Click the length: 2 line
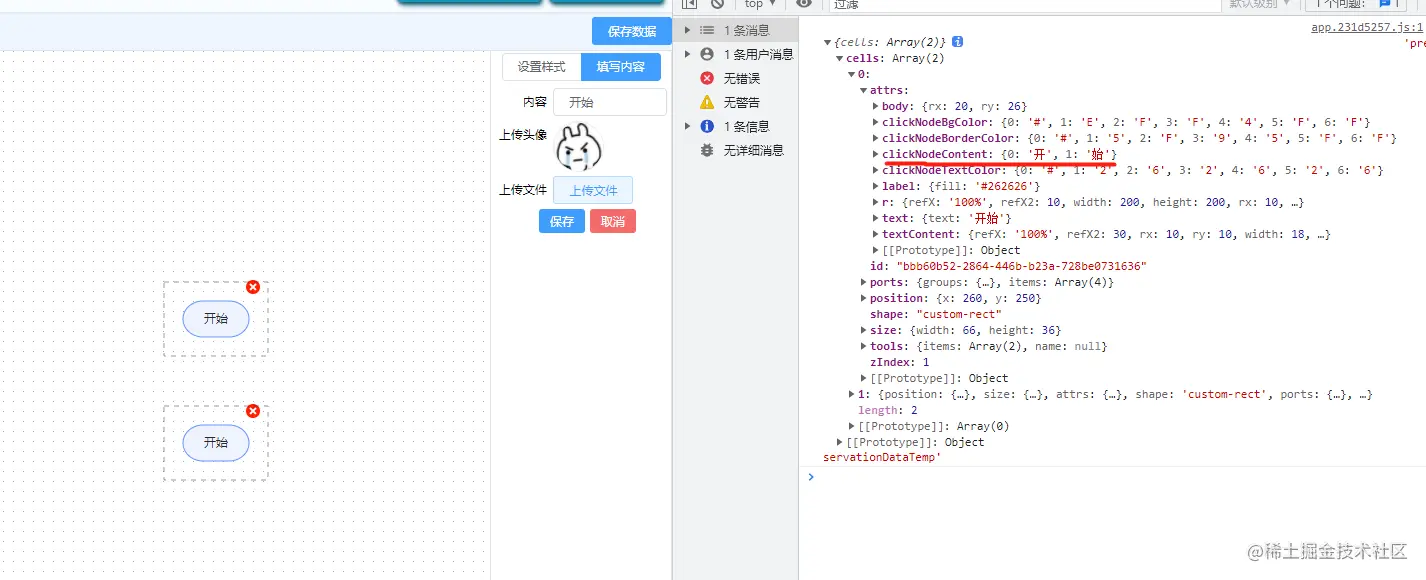This screenshot has height=580, width=1426. pos(888,410)
